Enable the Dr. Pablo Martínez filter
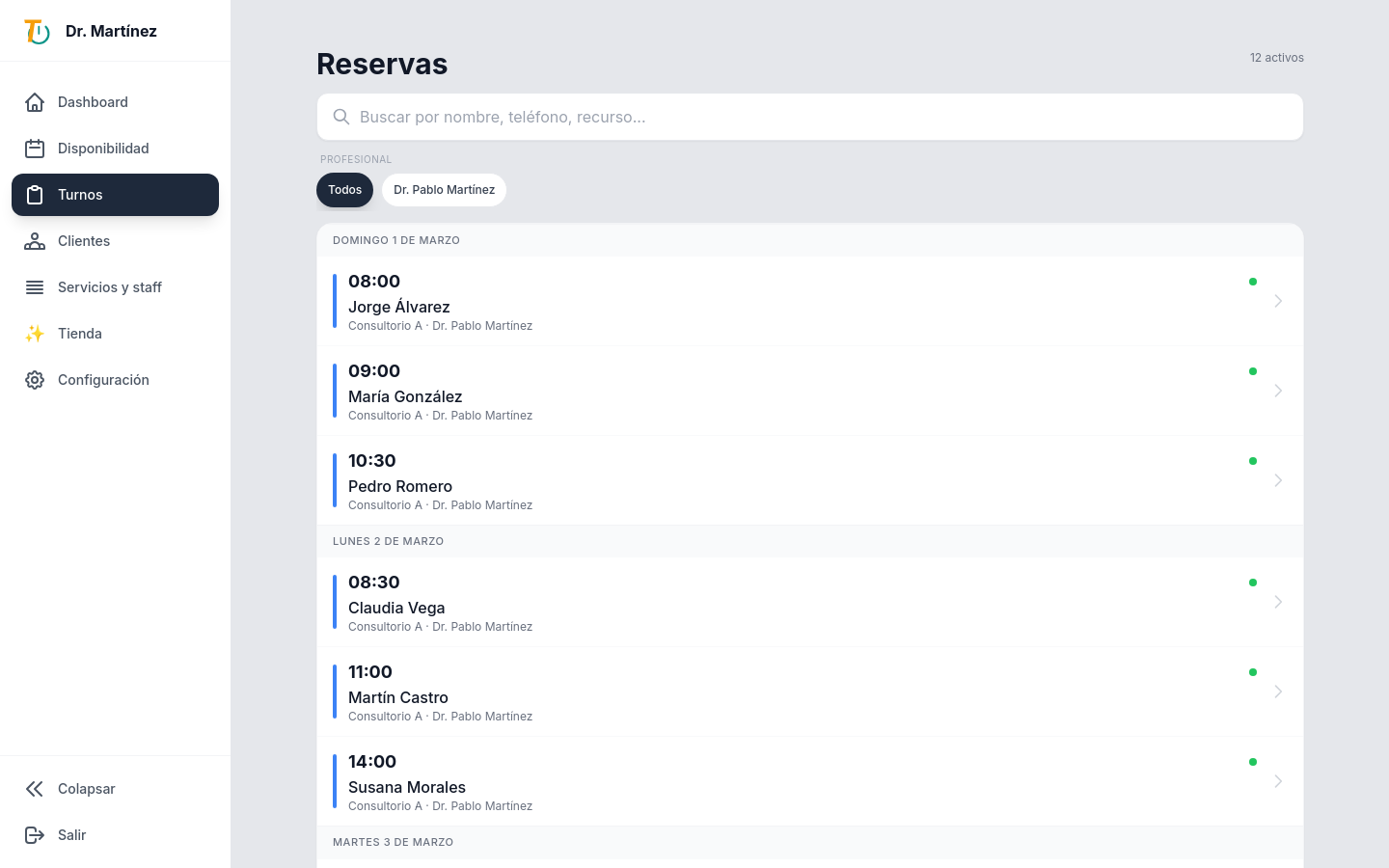The height and width of the screenshot is (868, 1389). click(x=444, y=190)
